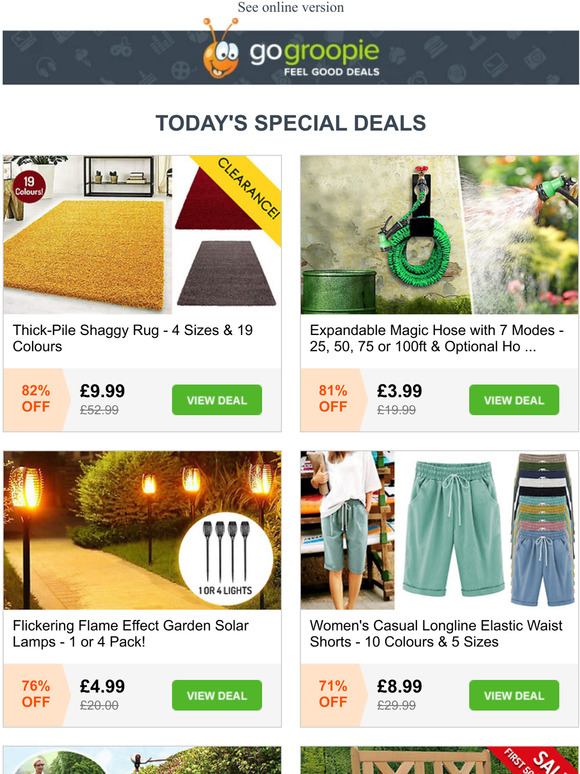Click the 81% OFF discount tag

(333, 399)
